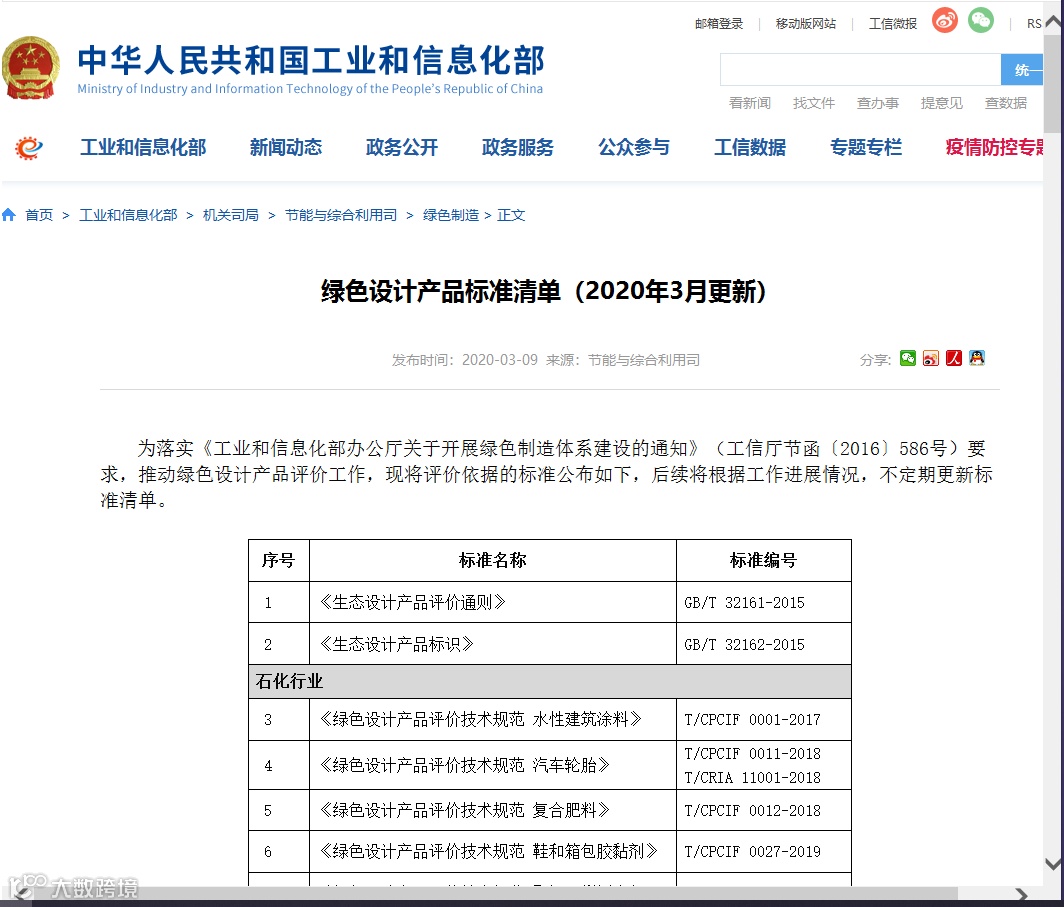Open 节能与综合利用司 breadcrumb link
This screenshot has height=907, width=1064.
pyautogui.click(x=341, y=215)
